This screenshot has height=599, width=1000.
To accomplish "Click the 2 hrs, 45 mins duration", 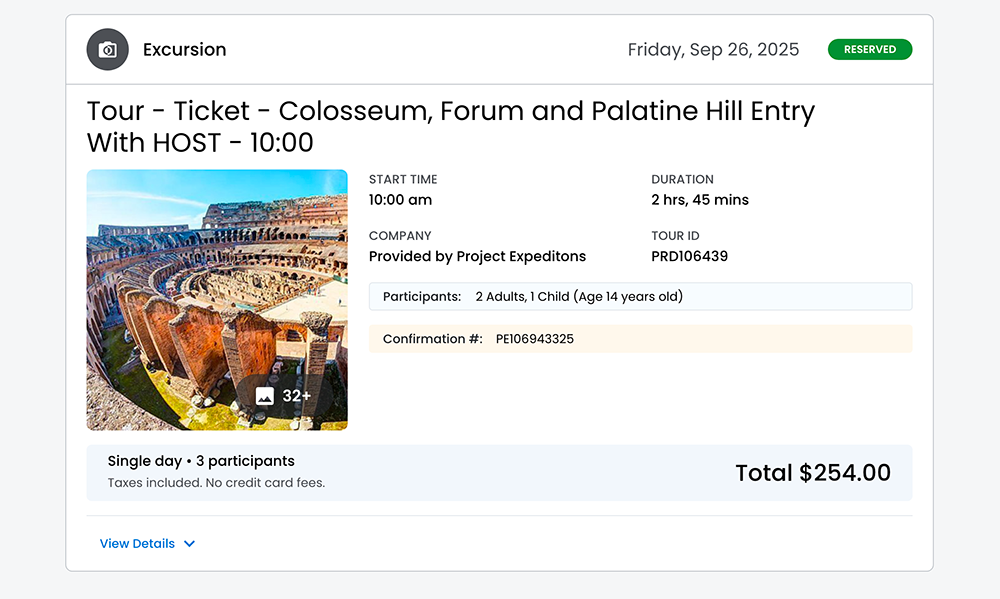I will [699, 200].
